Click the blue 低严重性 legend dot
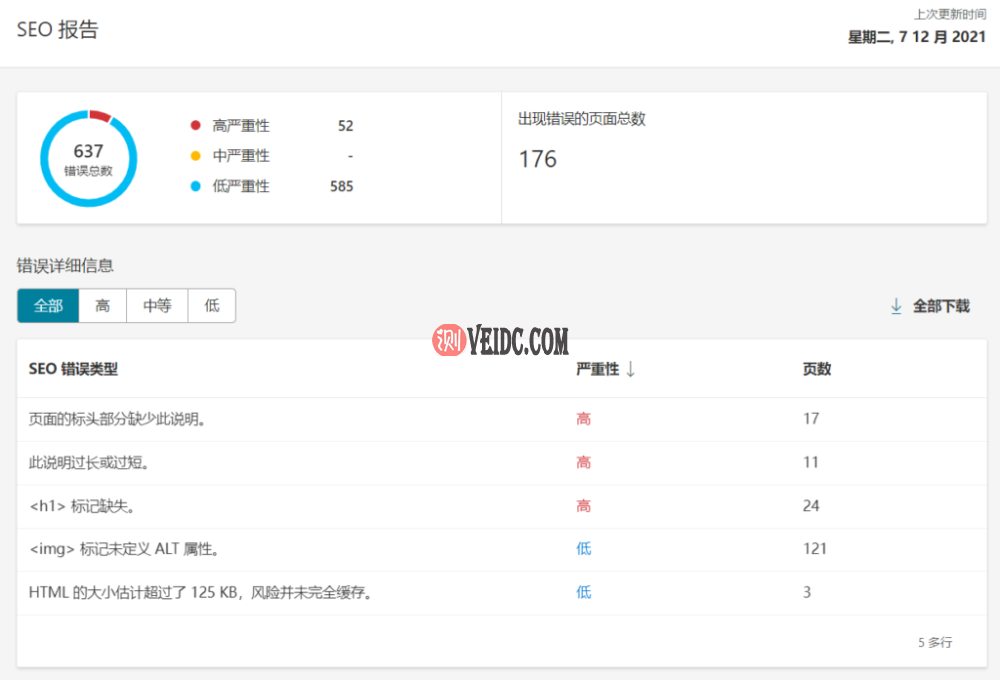1000x680 pixels. click(194, 184)
